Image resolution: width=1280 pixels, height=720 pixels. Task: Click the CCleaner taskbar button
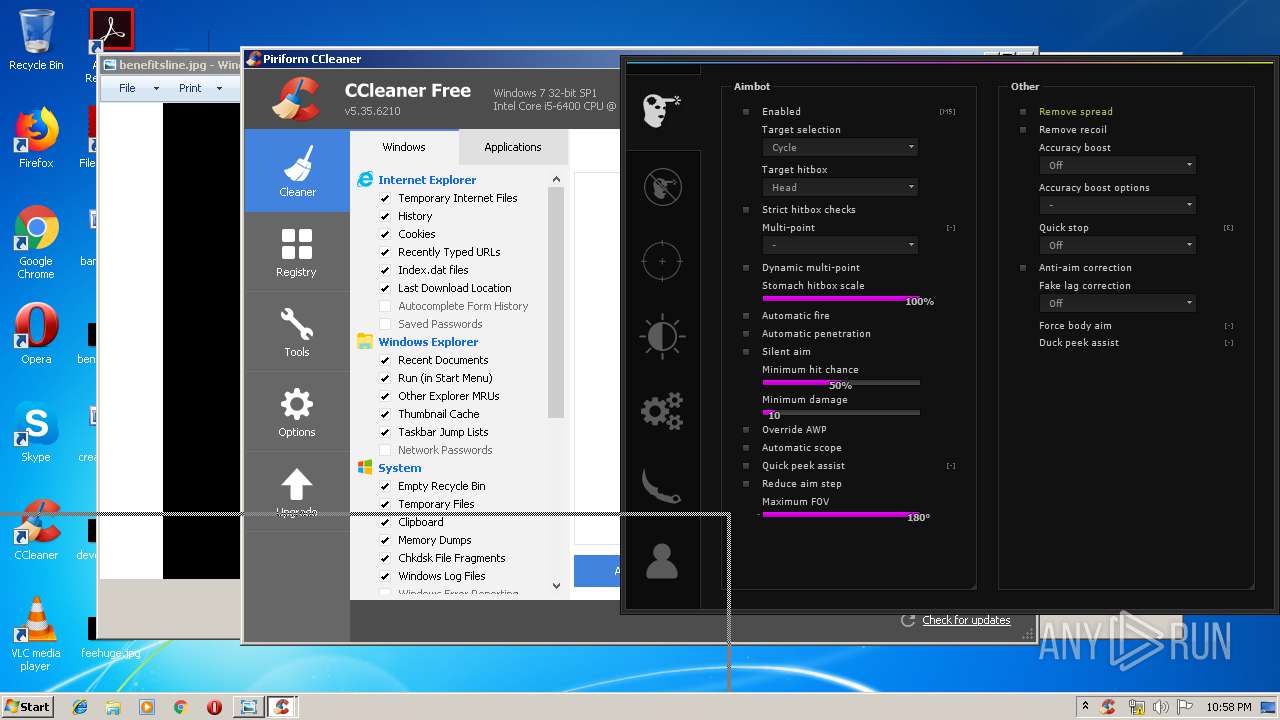click(282, 707)
